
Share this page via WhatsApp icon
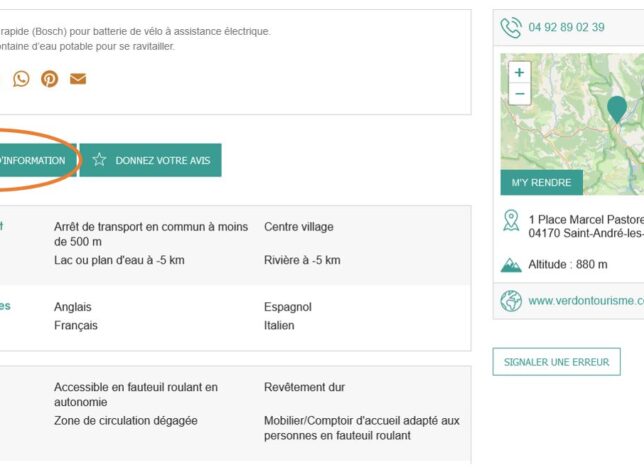[x=21, y=79]
